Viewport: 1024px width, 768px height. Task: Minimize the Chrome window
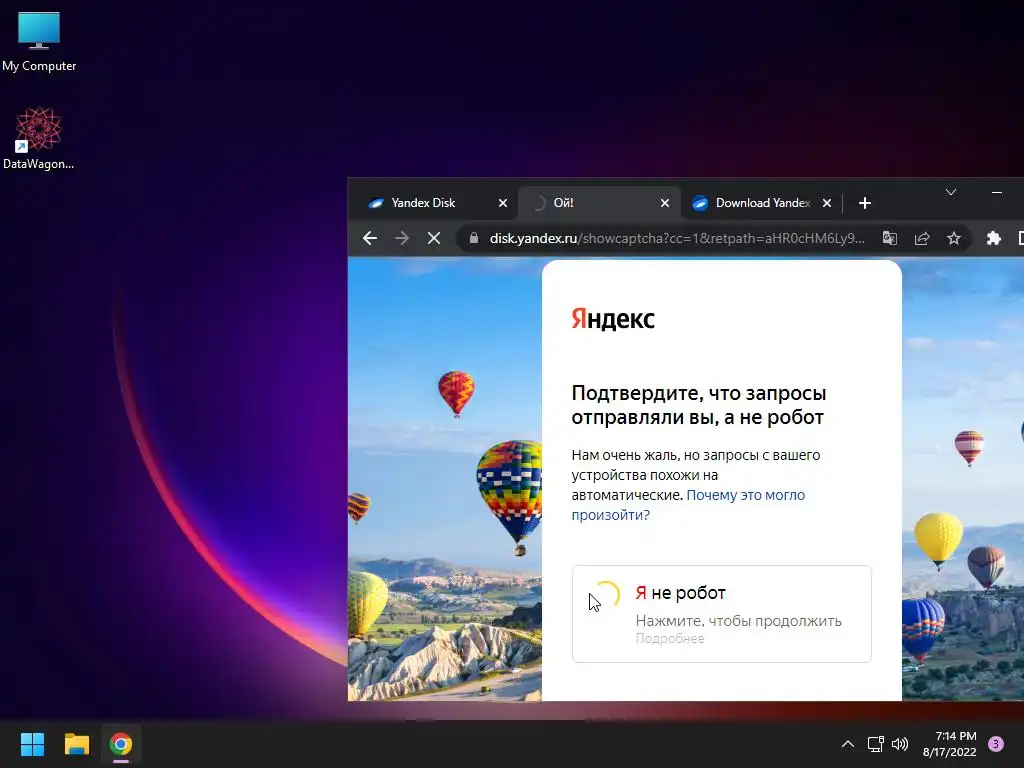(997, 192)
